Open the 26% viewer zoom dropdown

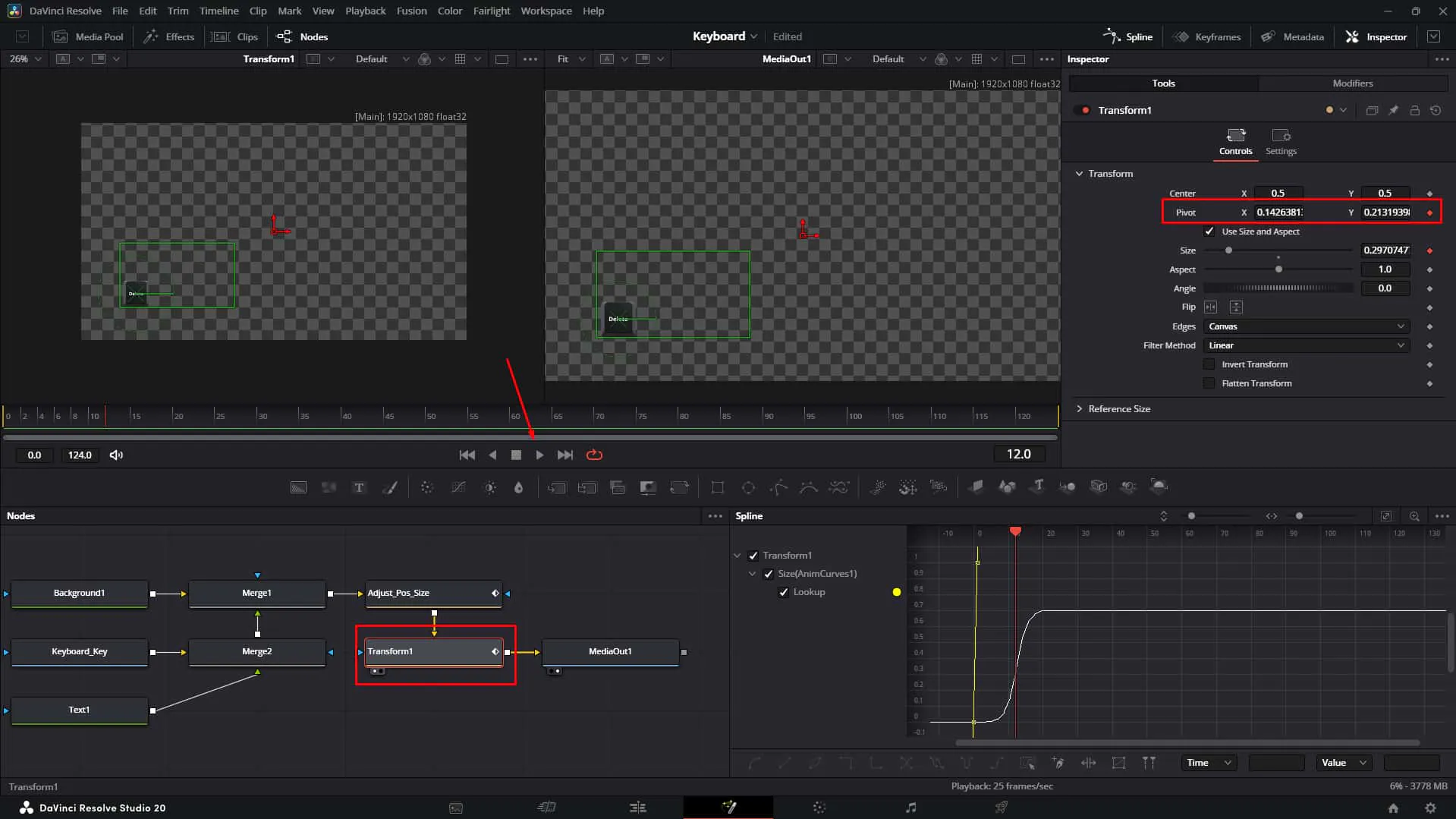coord(26,59)
